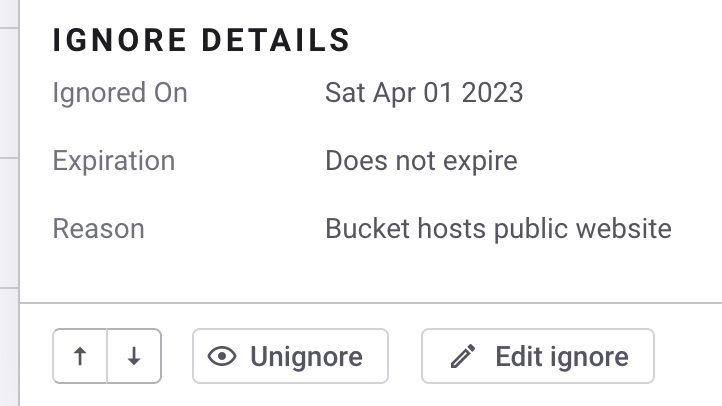Select the Bucket hosts public website text
Image resolution: width=722 pixels, height=406 pixels.
click(498, 228)
